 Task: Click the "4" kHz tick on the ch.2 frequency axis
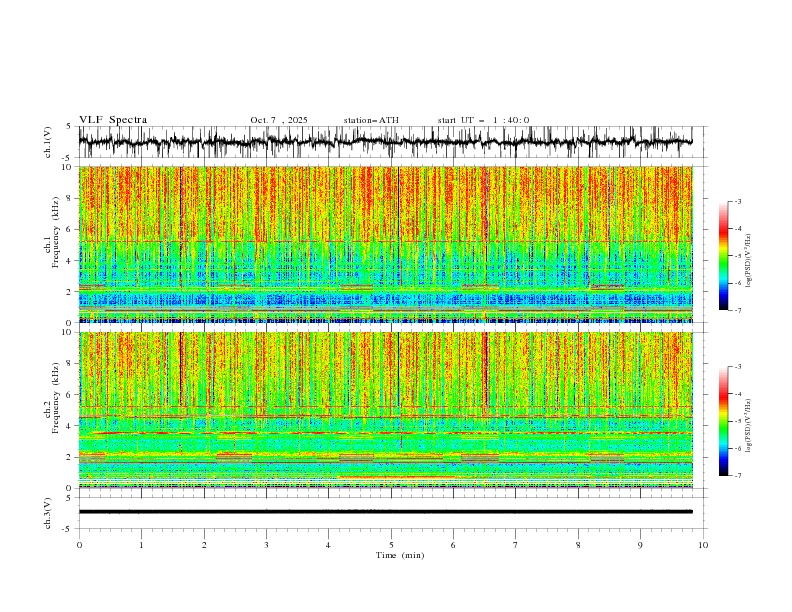[71, 426]
